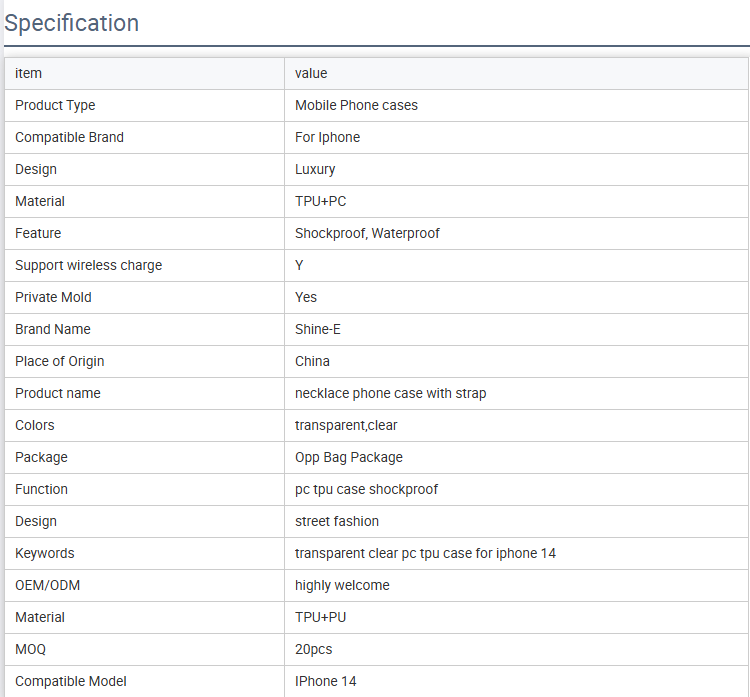750x697 pixels.
Task: Select the Keywords value for iphone 14
Action: click(425, 553)
